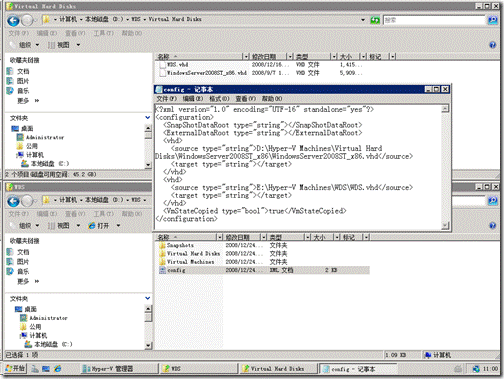The width and height of the screenshot is (504, 379).
Task: Click WDS segment in top address bar
Action: point(136,19)
